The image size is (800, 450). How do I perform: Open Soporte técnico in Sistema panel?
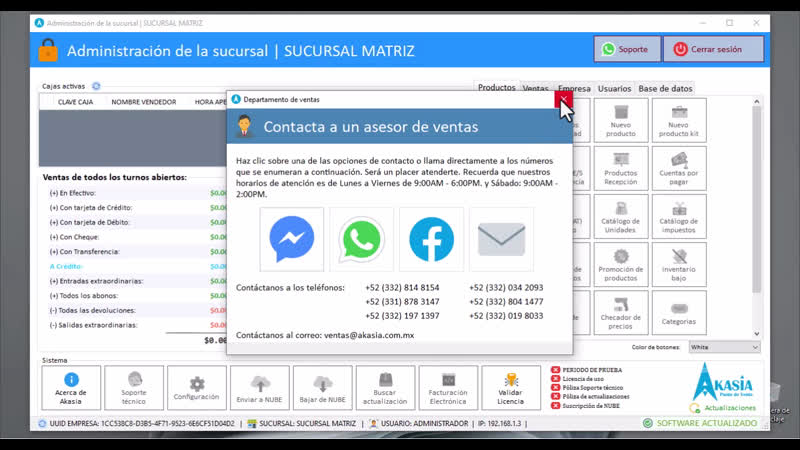(134, 388)
